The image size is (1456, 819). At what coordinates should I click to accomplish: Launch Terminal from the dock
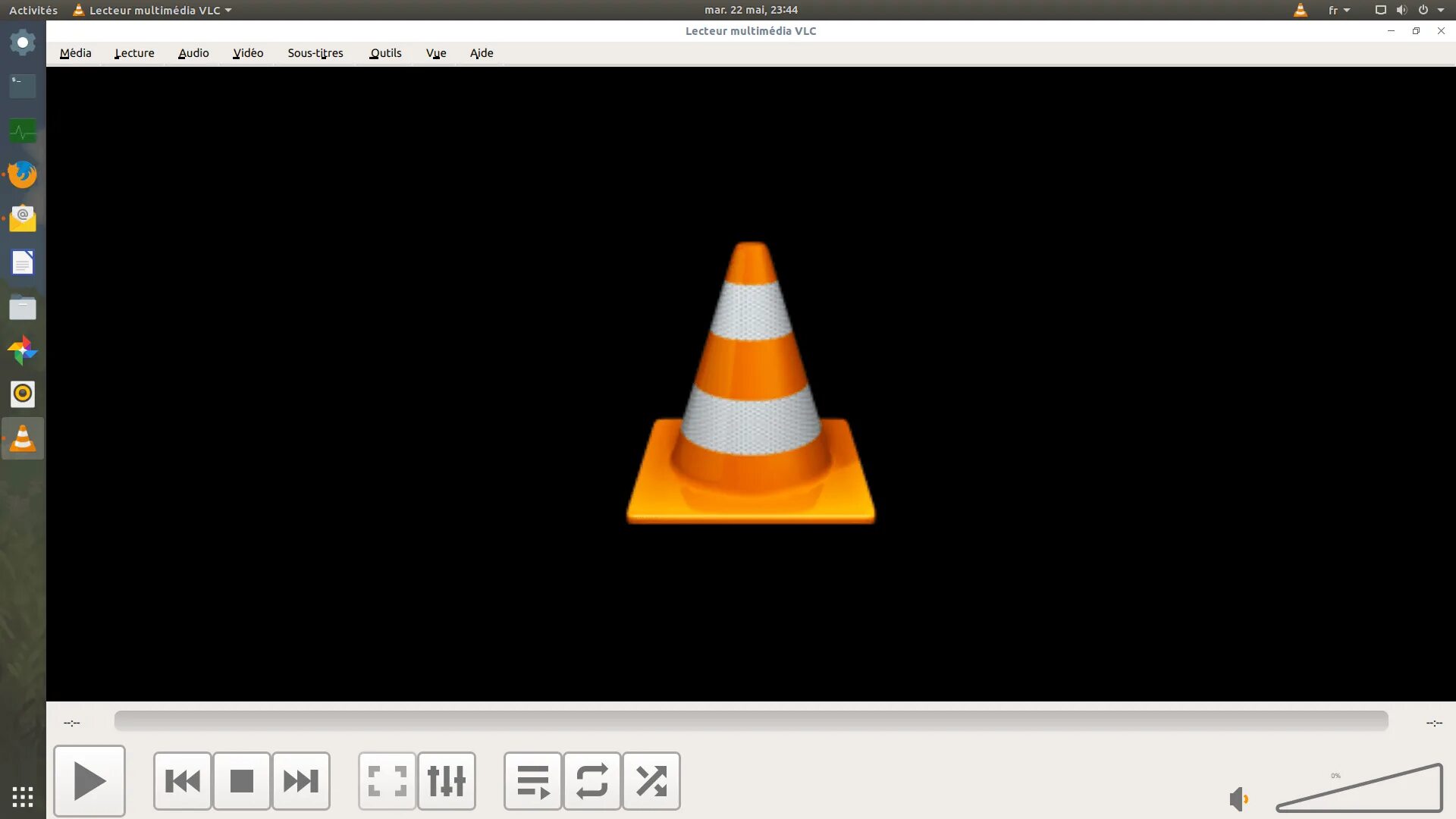[23, 86]
